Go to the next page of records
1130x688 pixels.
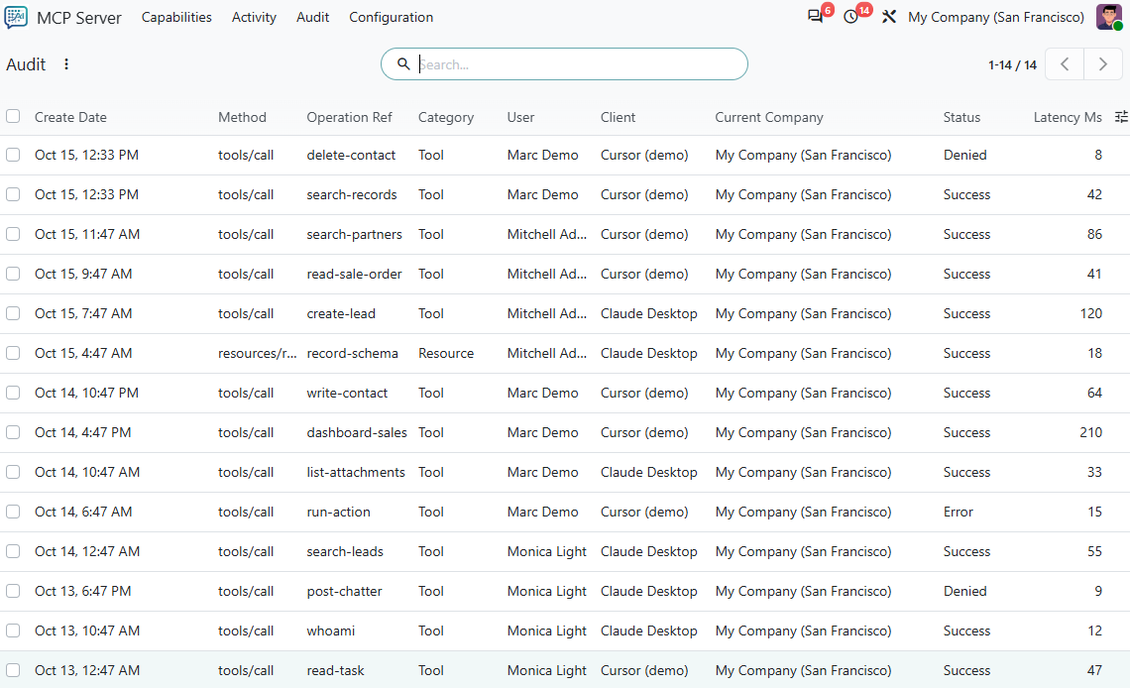pyautogui.click(x=1103, y=64)
